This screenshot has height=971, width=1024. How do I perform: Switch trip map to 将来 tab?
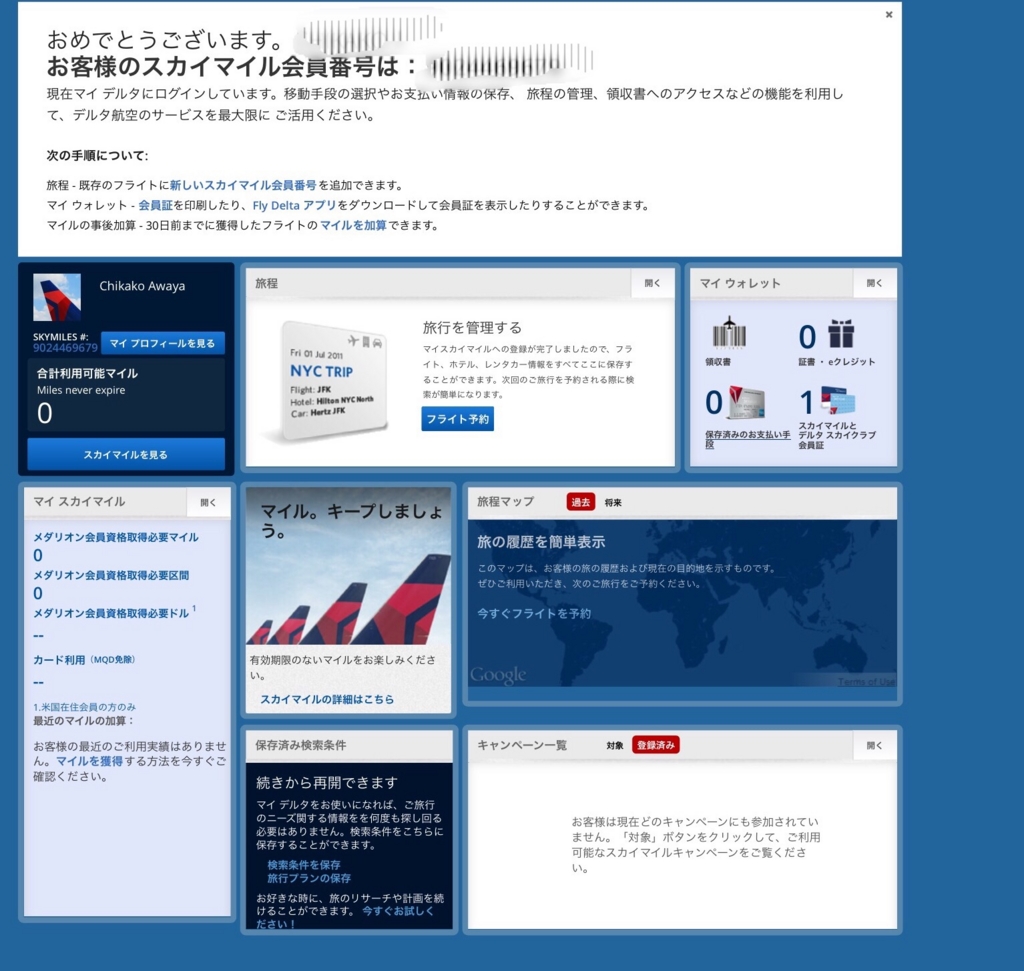click(x=613, y=503)
